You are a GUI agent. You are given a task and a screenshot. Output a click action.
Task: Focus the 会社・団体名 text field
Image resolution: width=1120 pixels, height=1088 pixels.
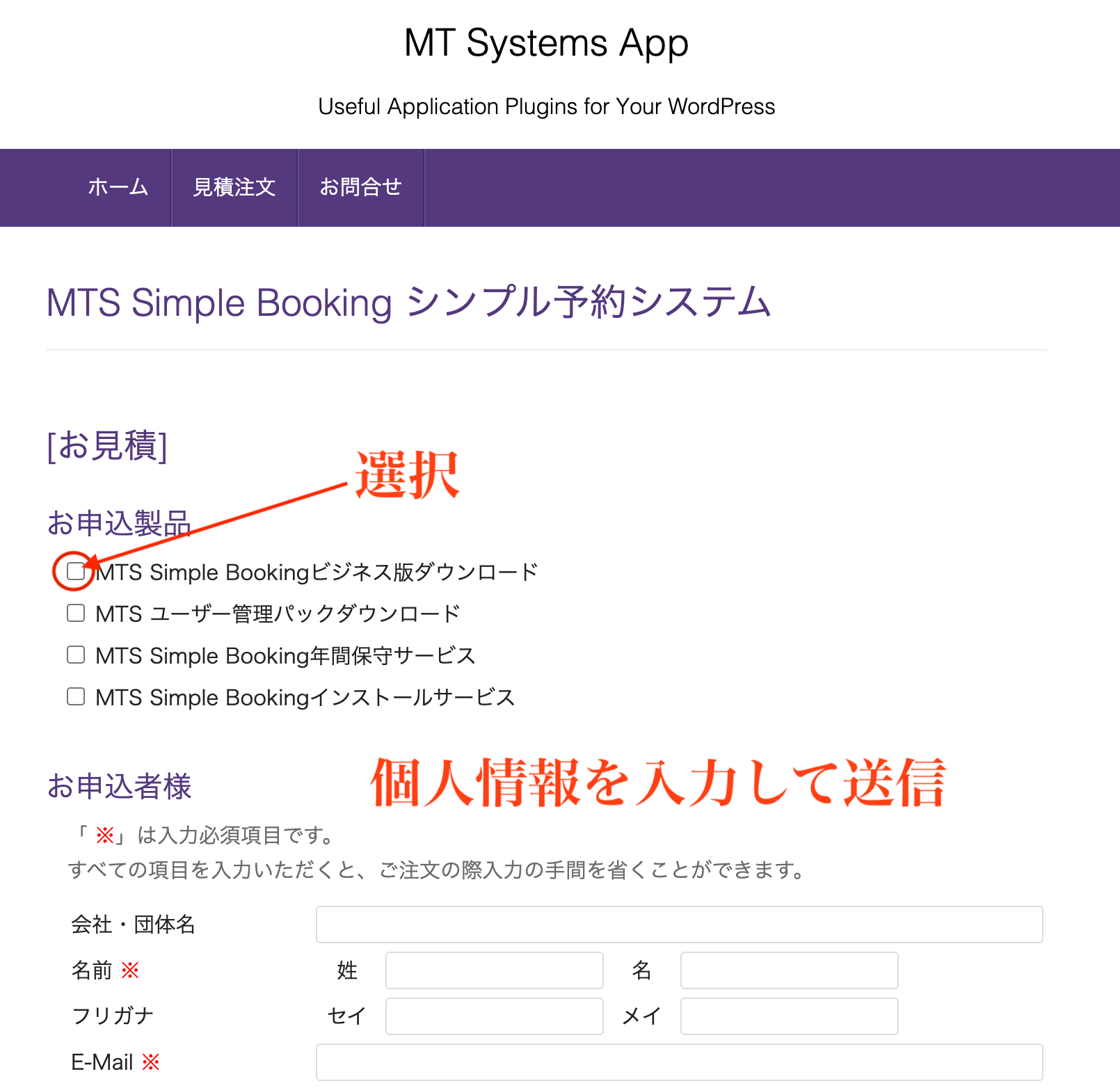tap(679, 925)
